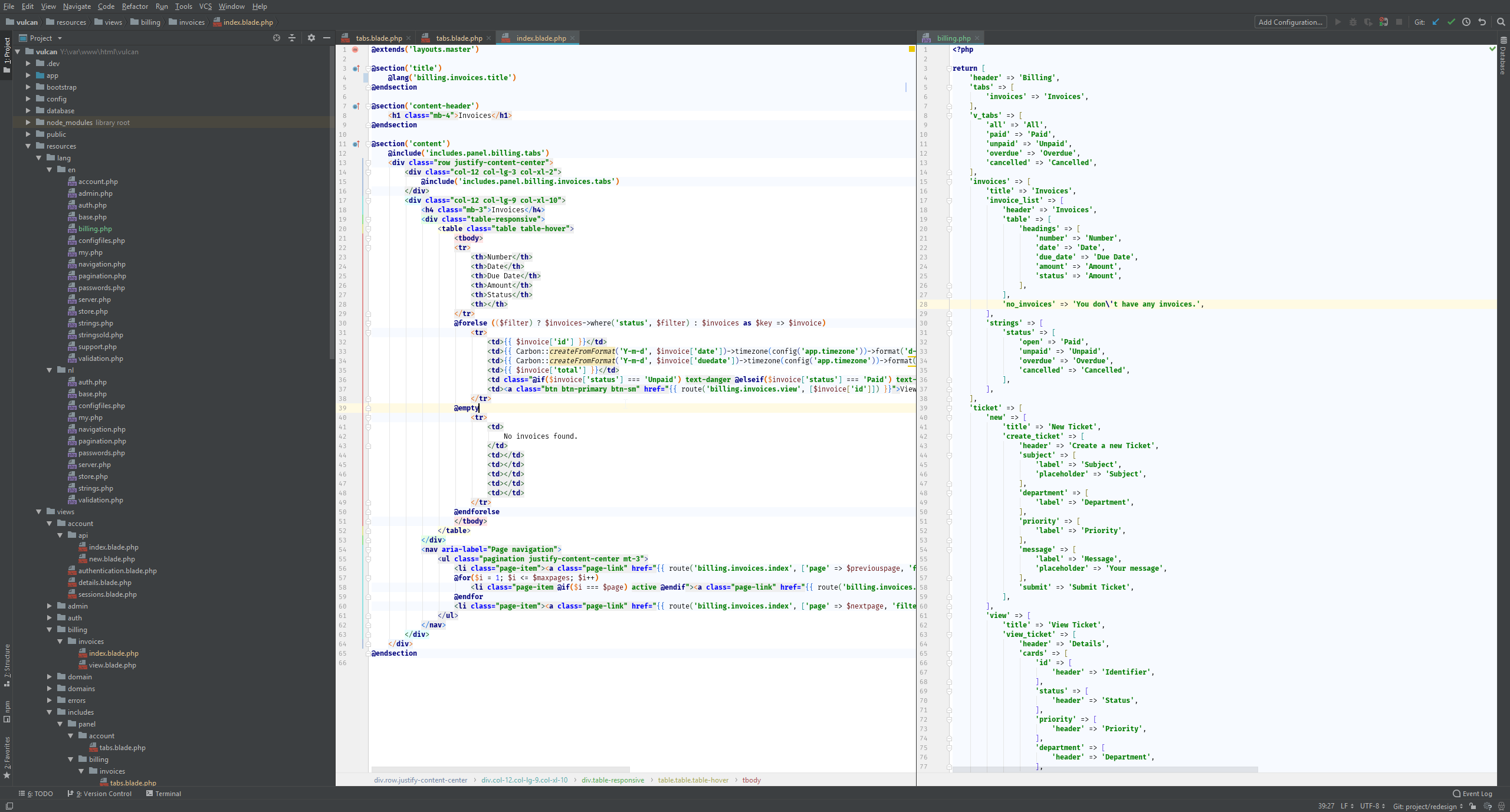Screen dimensions: 1510x812
Task: Click the Add Configuration button
Action: point(1290,22)
